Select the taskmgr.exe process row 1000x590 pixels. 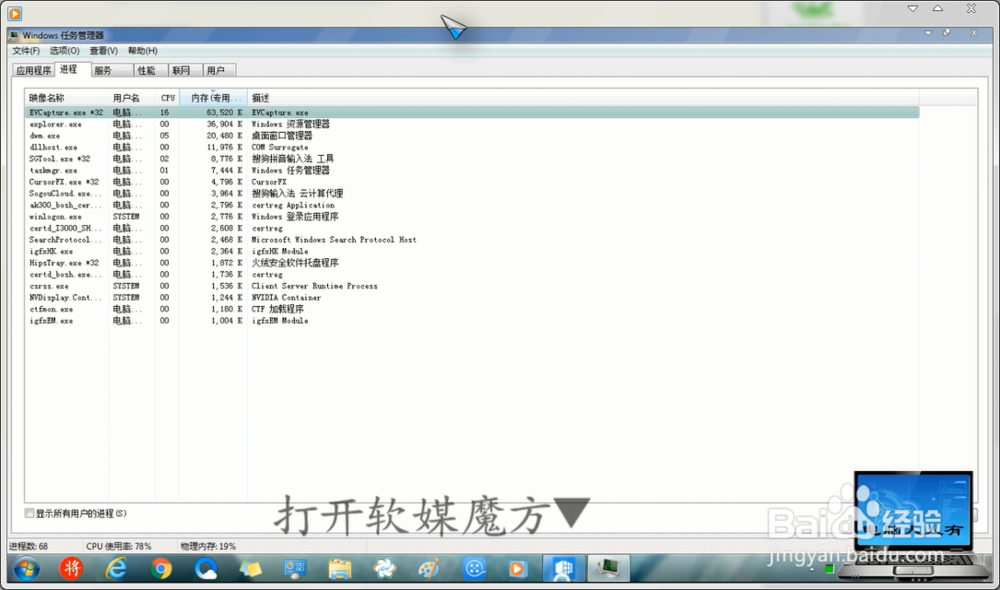472,170
